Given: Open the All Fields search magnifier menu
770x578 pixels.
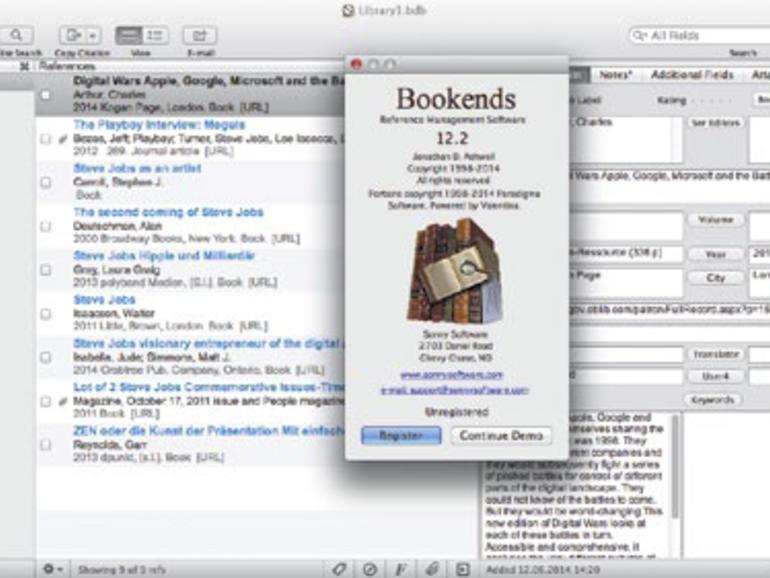Looking at the screenshot, I should (x=639, y=35).
